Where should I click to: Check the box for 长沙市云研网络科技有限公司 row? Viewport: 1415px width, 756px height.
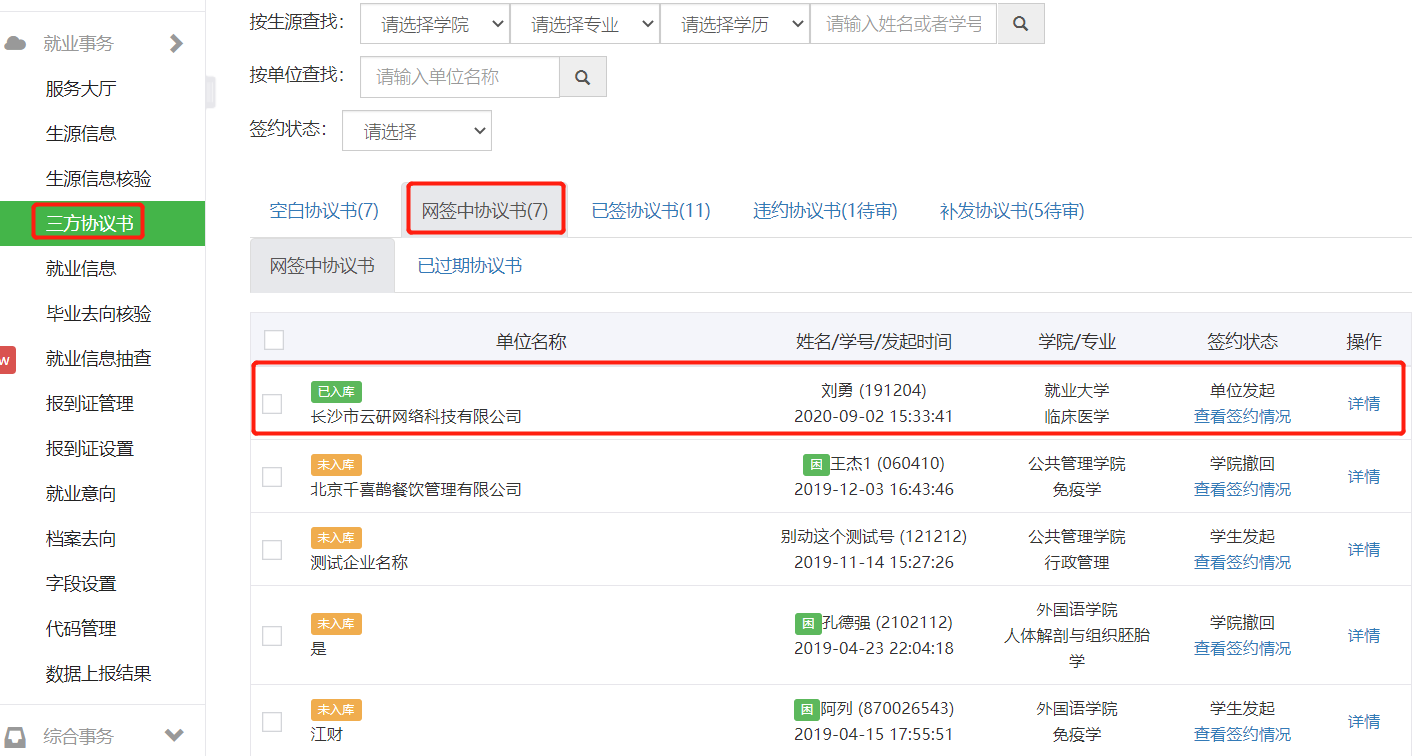pos(272,404)
